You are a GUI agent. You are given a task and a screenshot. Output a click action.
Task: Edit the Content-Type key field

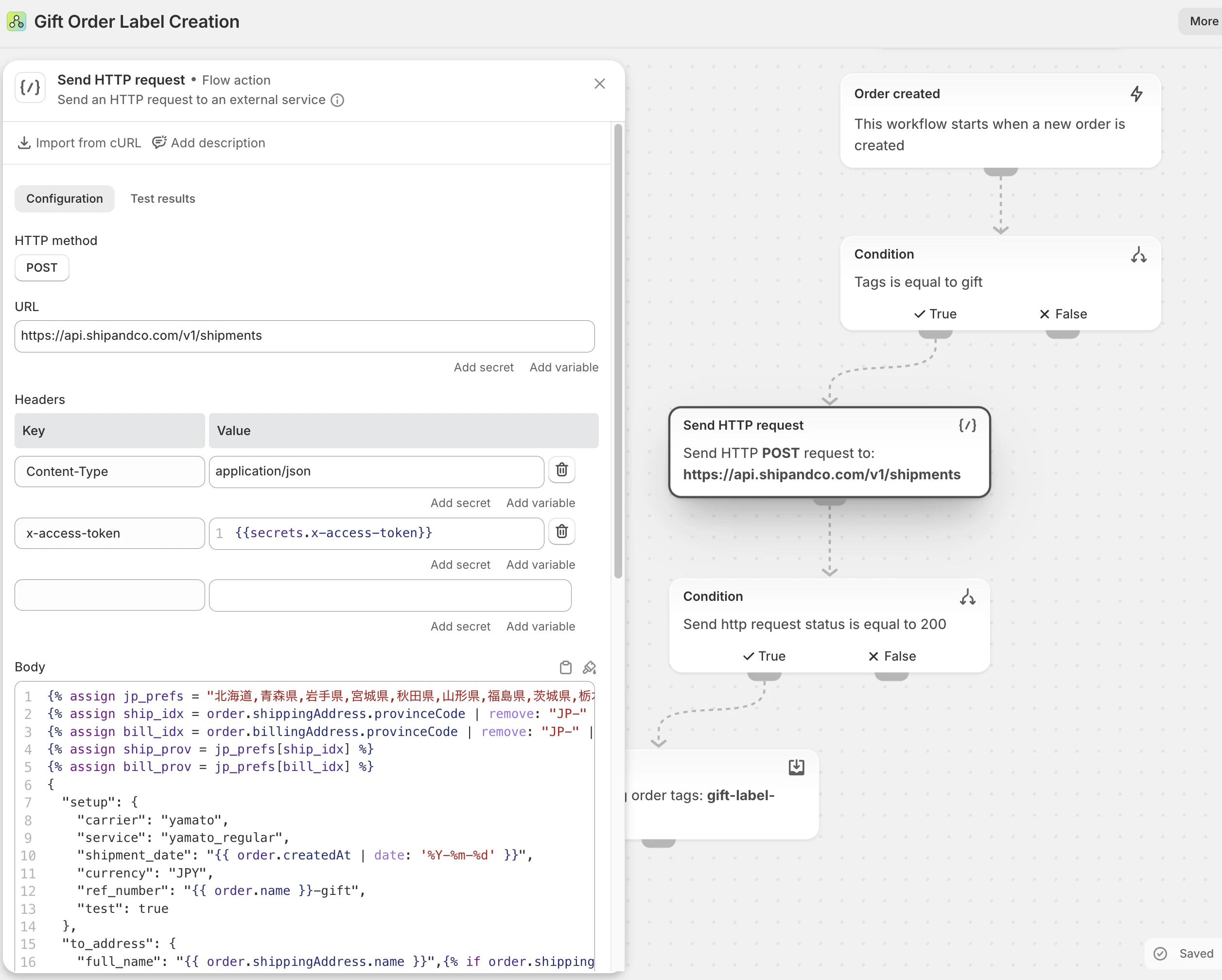110,472
